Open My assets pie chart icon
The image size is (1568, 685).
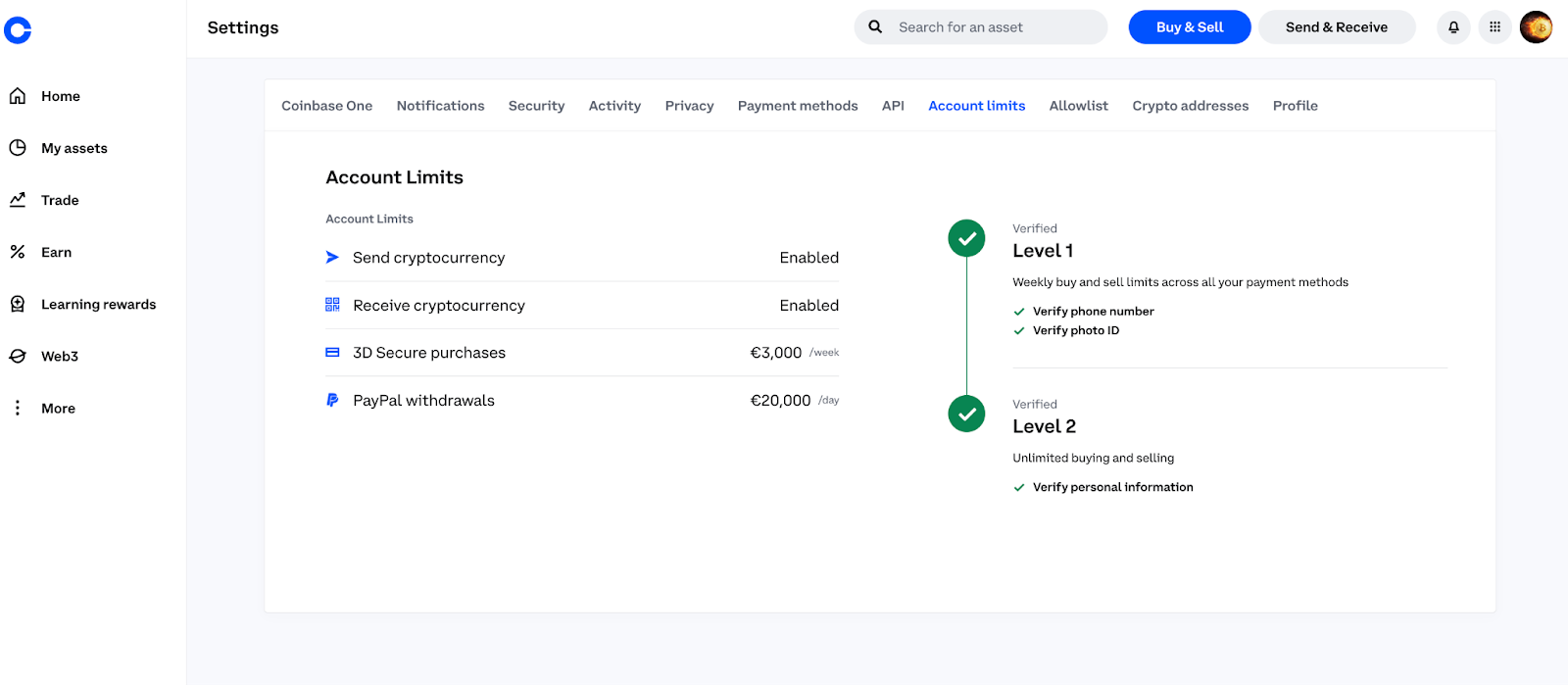click(18, 148)
